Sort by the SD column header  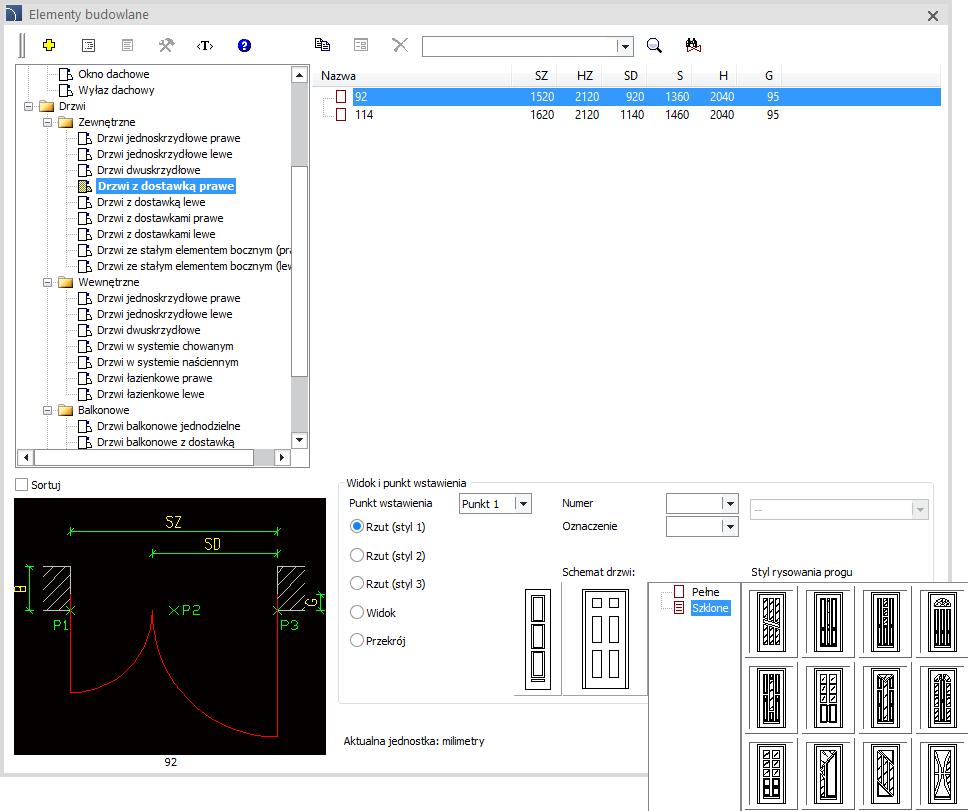pos(625,75)
